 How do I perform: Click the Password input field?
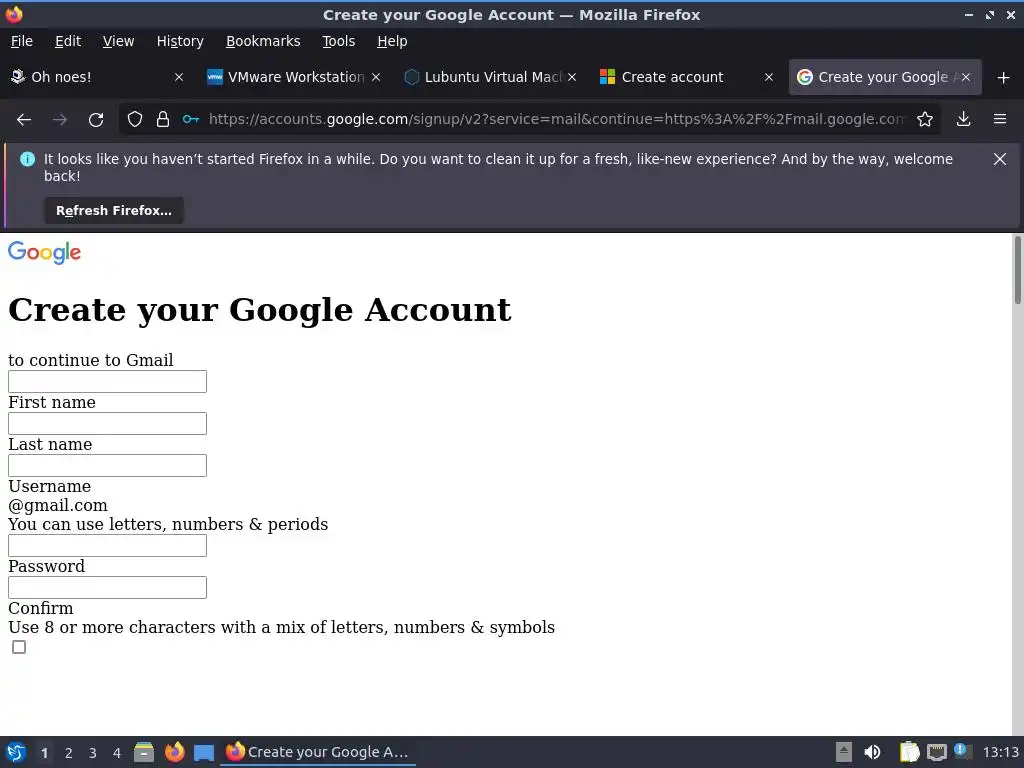click(107, 545)
